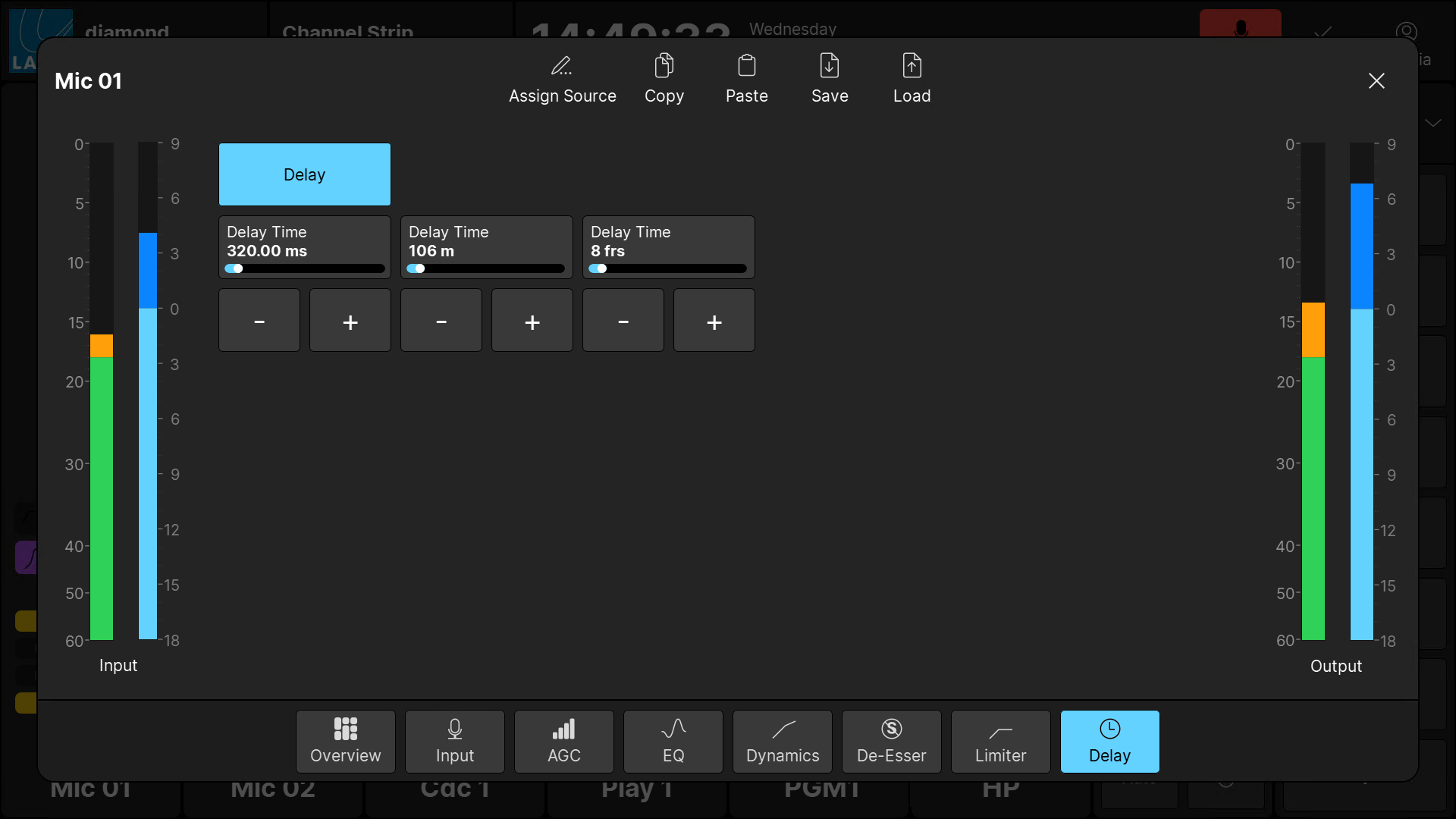Switch to the EQ tab
Screen dimensions: 1456x819
point(673,742)
